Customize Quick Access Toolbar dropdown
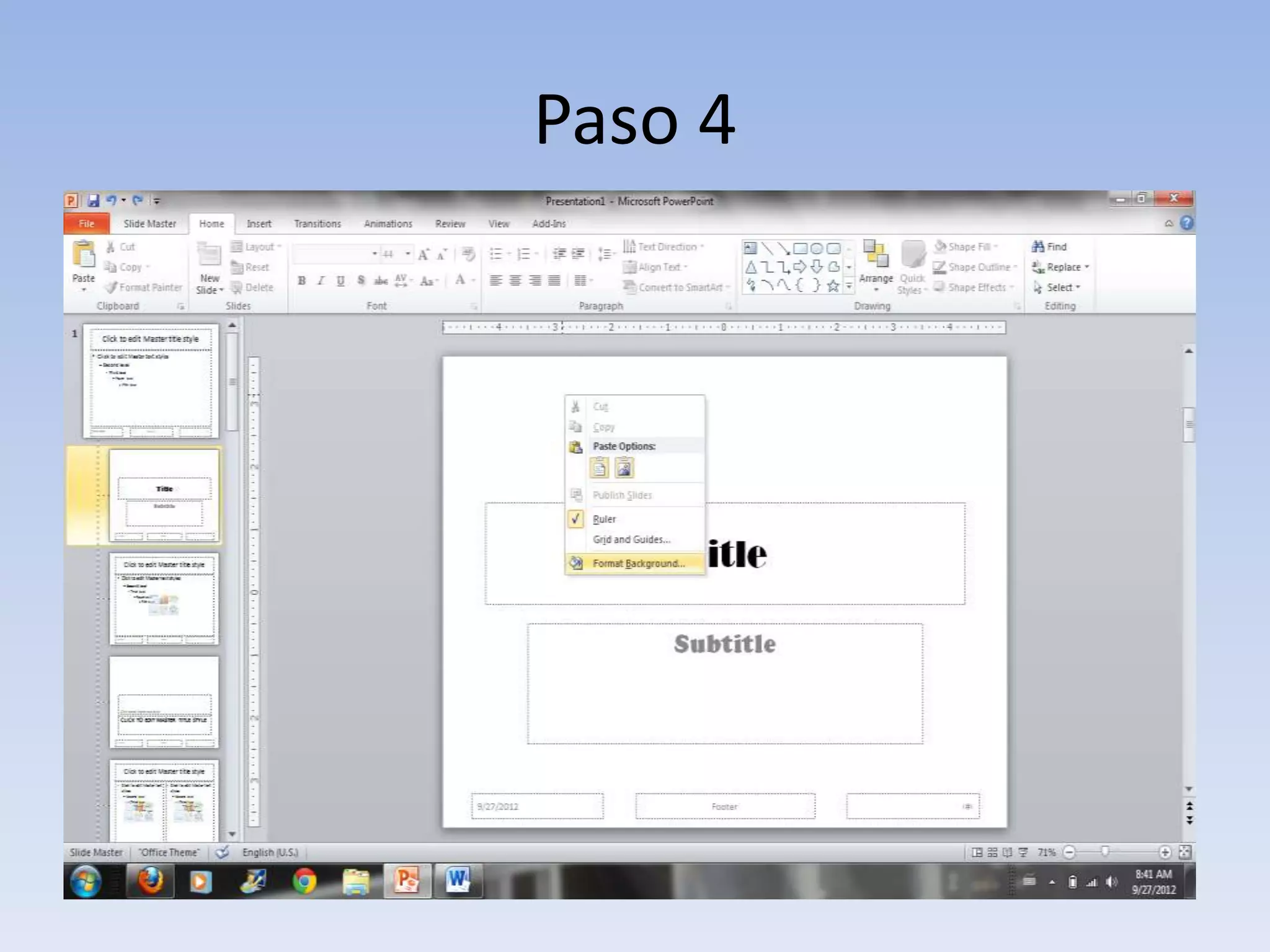The height and width of the screenshot is (952, 1270). tap(157, 201)
